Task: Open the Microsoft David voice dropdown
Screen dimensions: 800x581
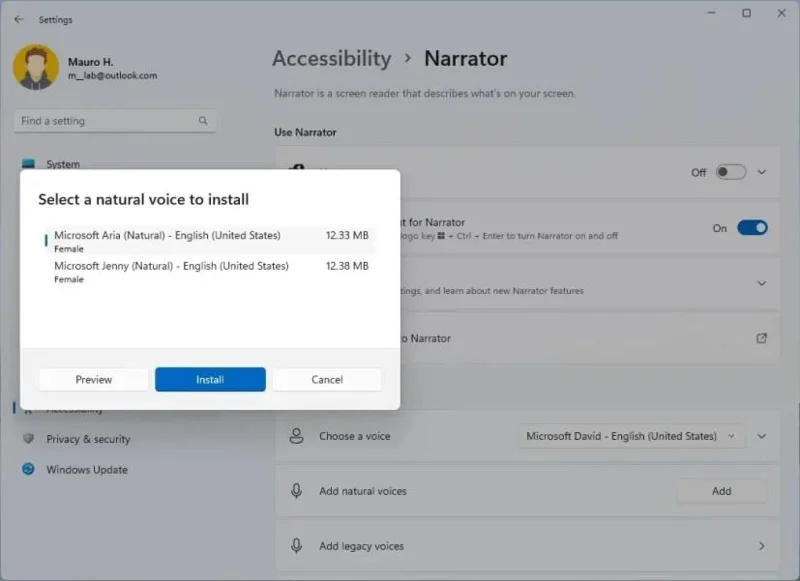Action: pos(631,436)
